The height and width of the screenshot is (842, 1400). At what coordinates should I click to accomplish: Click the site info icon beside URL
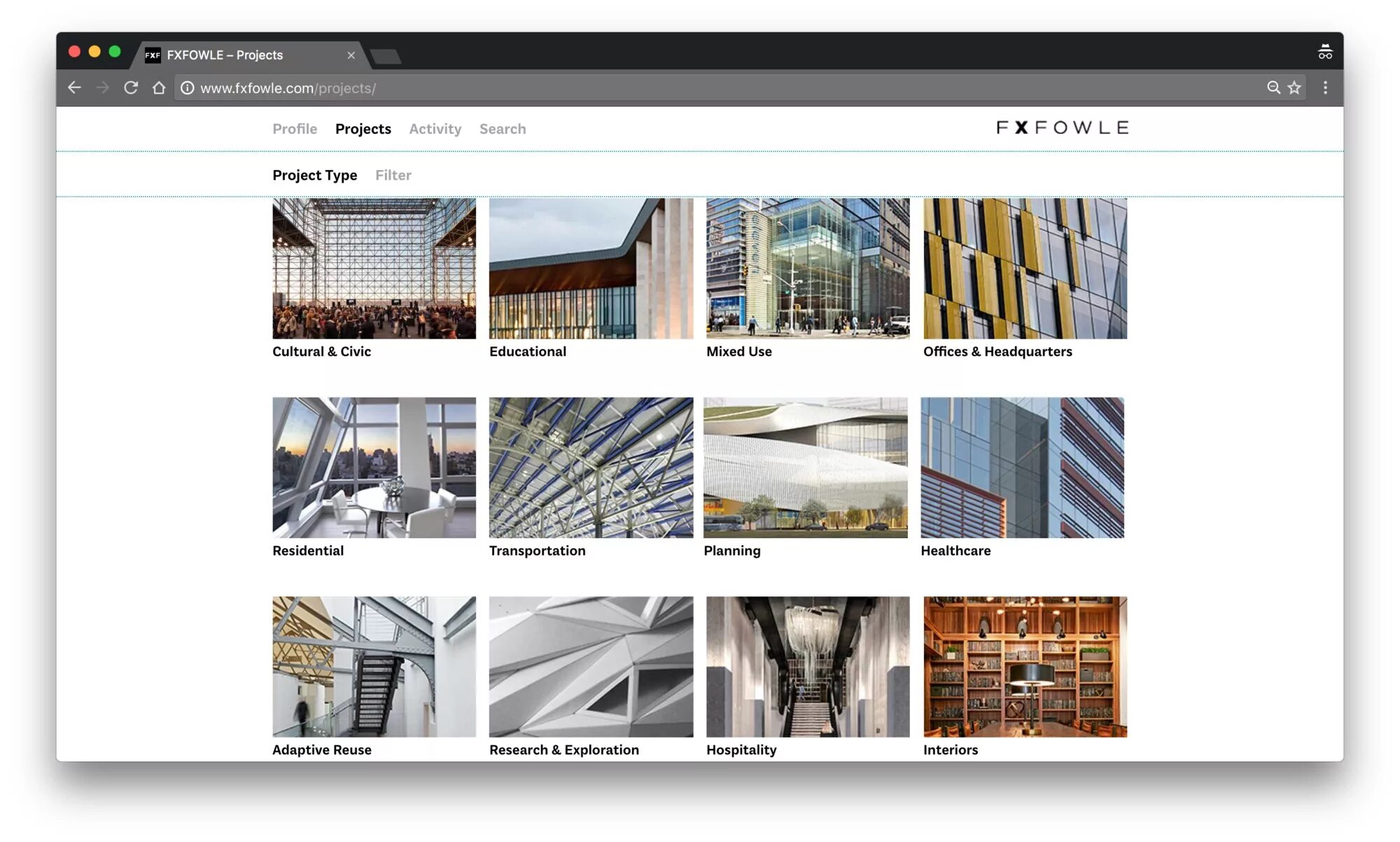188,88
